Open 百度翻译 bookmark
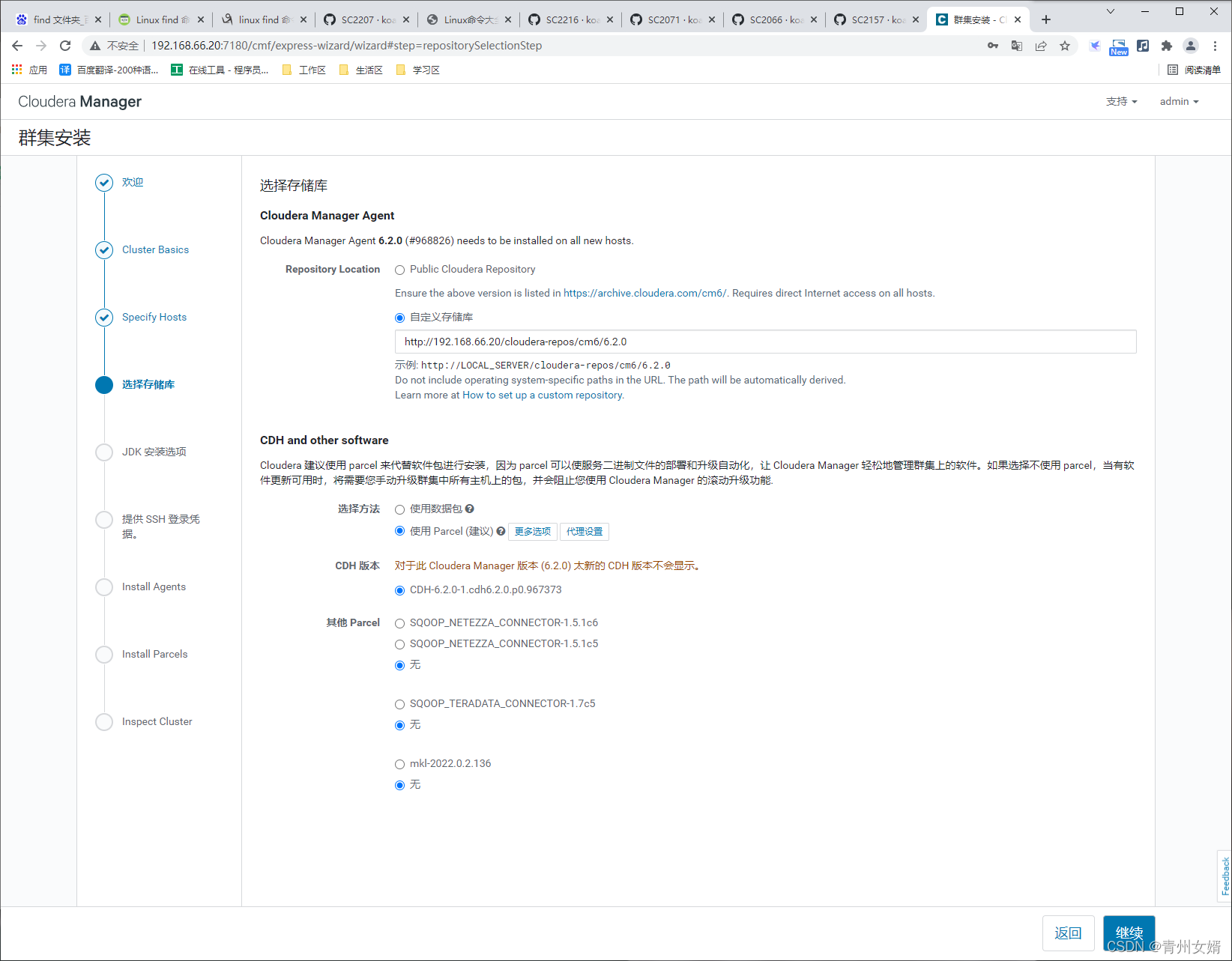 point(109,70)
